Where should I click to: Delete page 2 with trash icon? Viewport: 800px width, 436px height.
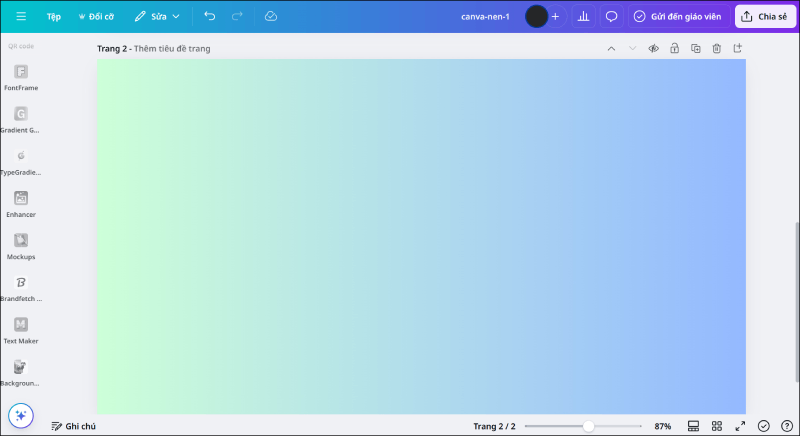tap(717, 48)
